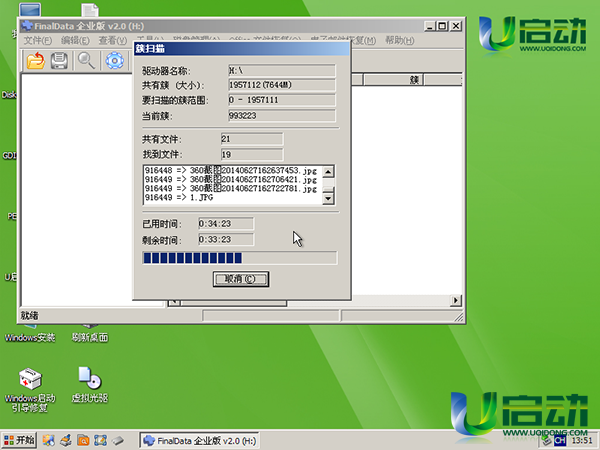The height and width of the screenshot is (450, 600).
Task: Click the scan list scroll-up arrow
Action: [x=328, y=172]
